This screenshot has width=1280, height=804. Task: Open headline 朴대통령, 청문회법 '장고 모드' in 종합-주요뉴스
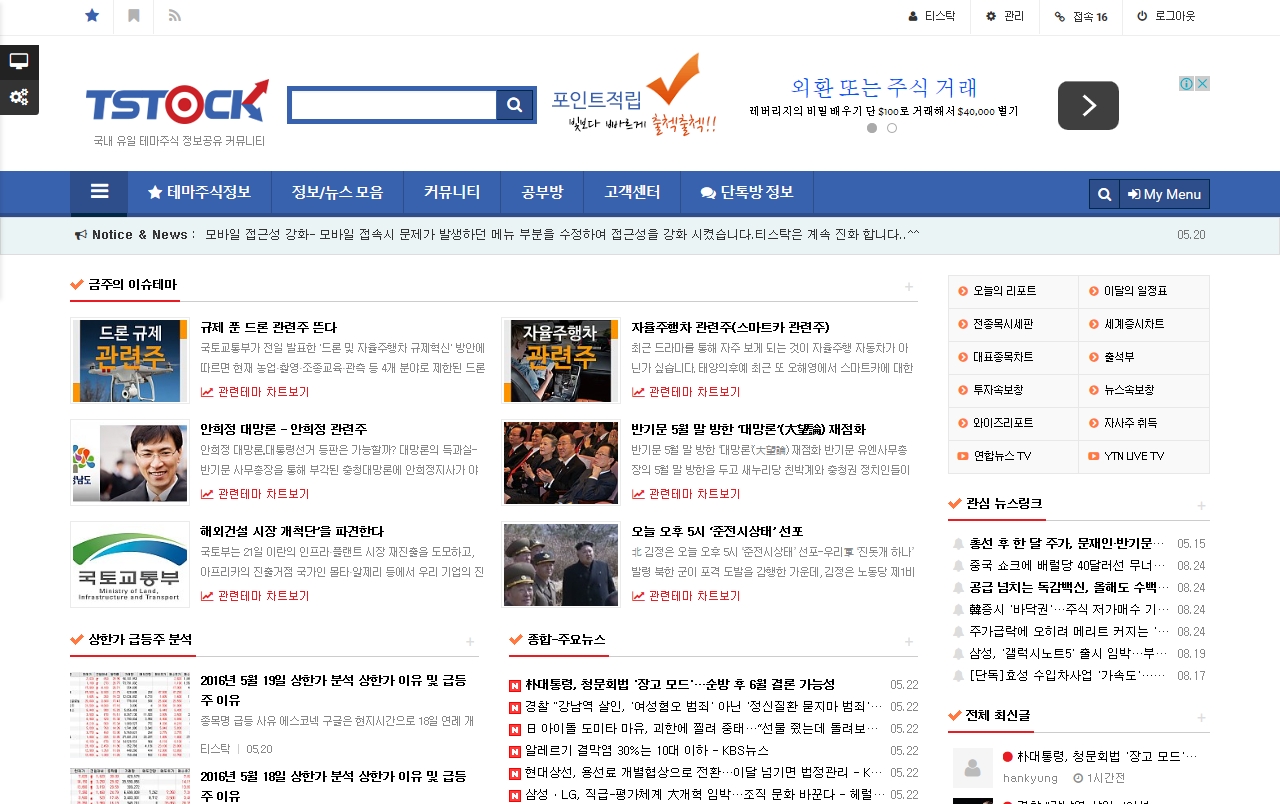click(680, 685)
